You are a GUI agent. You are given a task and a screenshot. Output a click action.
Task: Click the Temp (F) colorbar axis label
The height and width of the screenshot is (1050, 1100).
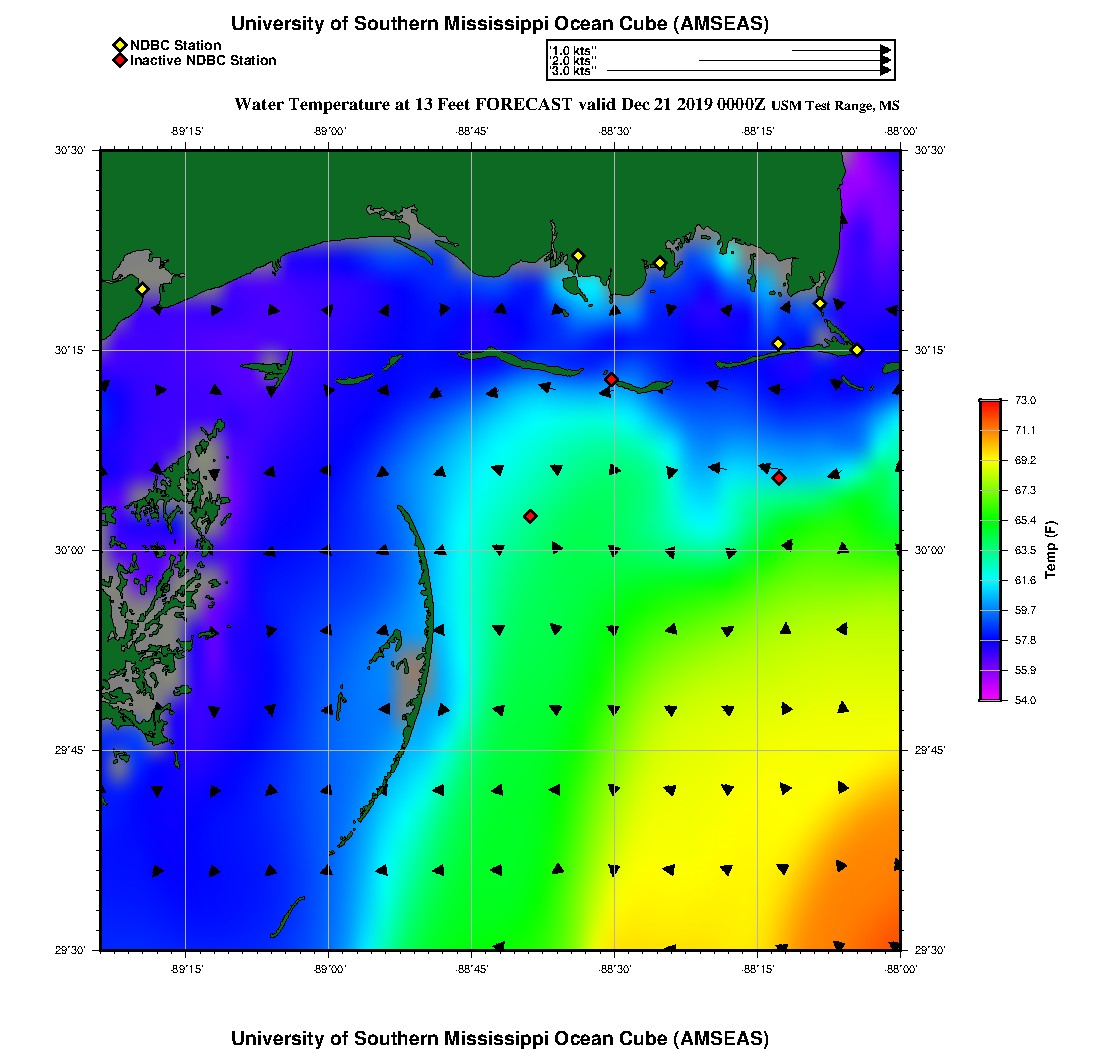(x=1051, y=550)
